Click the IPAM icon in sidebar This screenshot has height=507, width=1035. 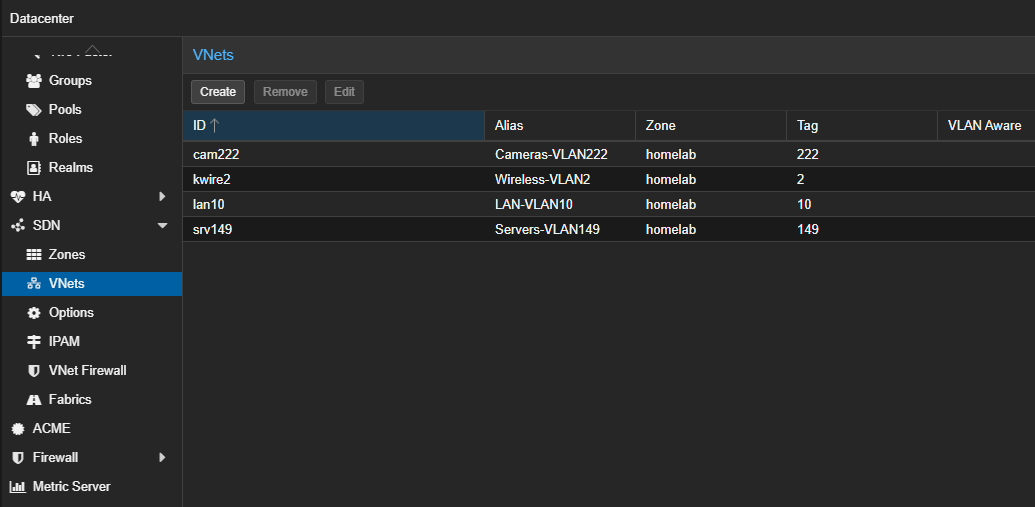point(34,342)
